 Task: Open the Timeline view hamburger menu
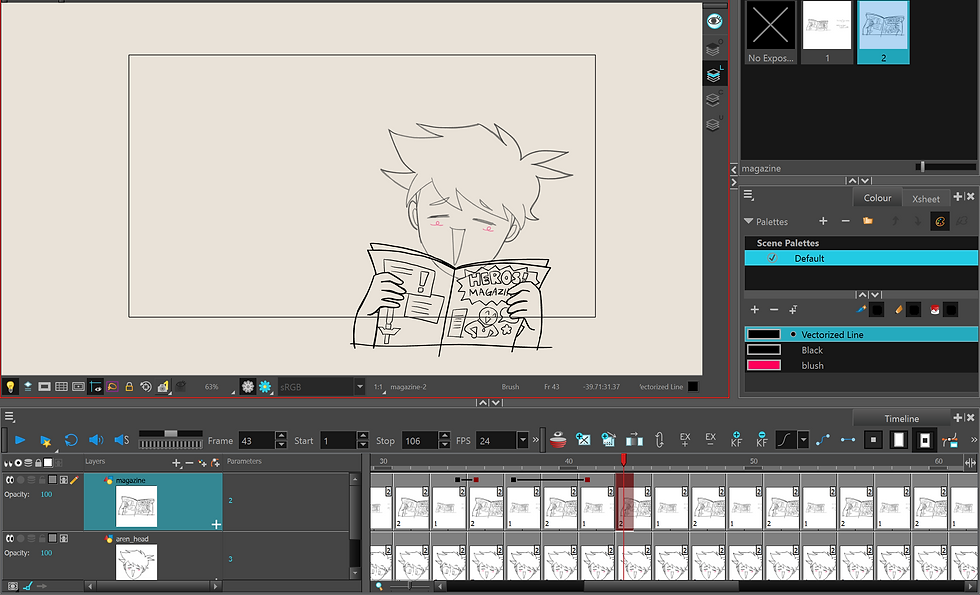click(x=9, y=417)
